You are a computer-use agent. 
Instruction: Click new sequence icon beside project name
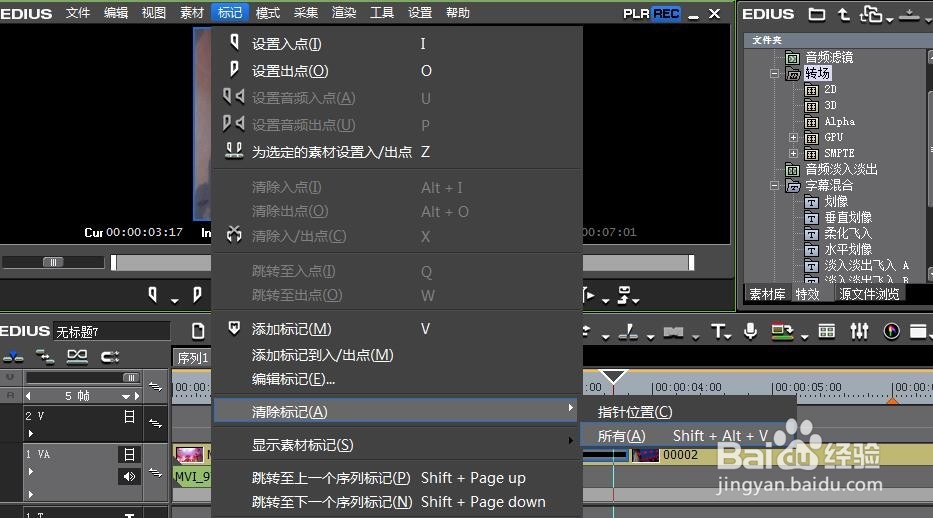198,331
